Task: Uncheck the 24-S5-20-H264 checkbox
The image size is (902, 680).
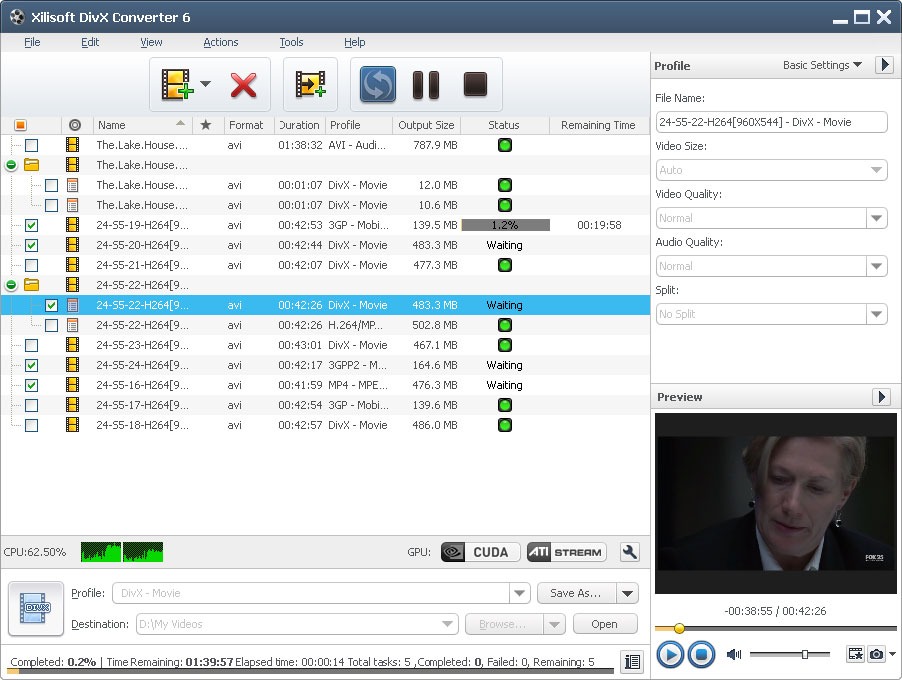Action: (x=32, y=245)
